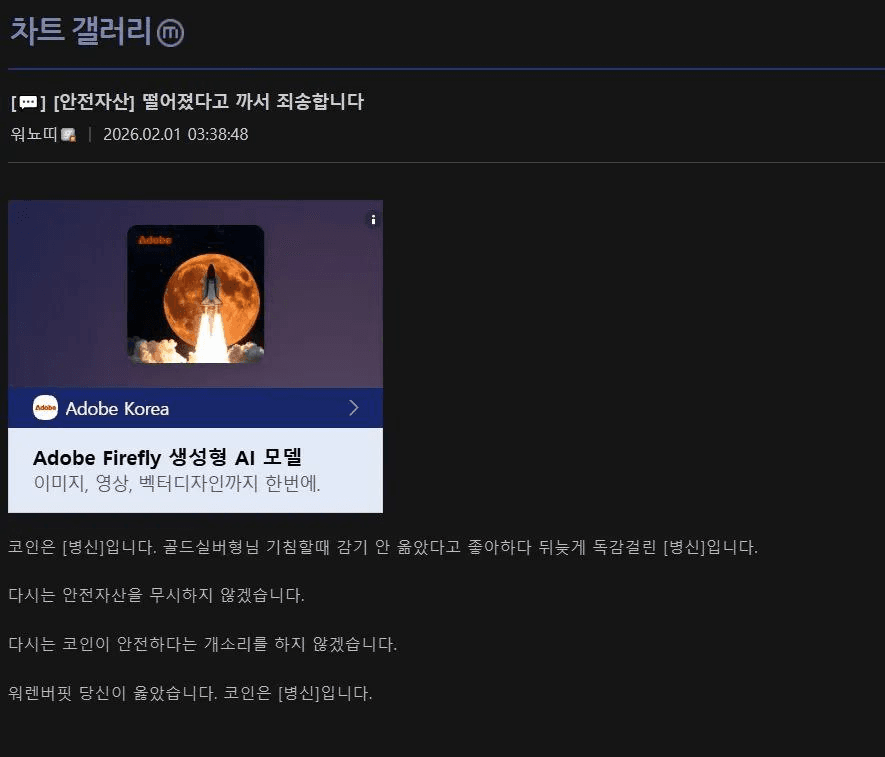Screen dimensions: 885x757
Task: Click the circled m icon beside gallery title
Action: (170, 33)
